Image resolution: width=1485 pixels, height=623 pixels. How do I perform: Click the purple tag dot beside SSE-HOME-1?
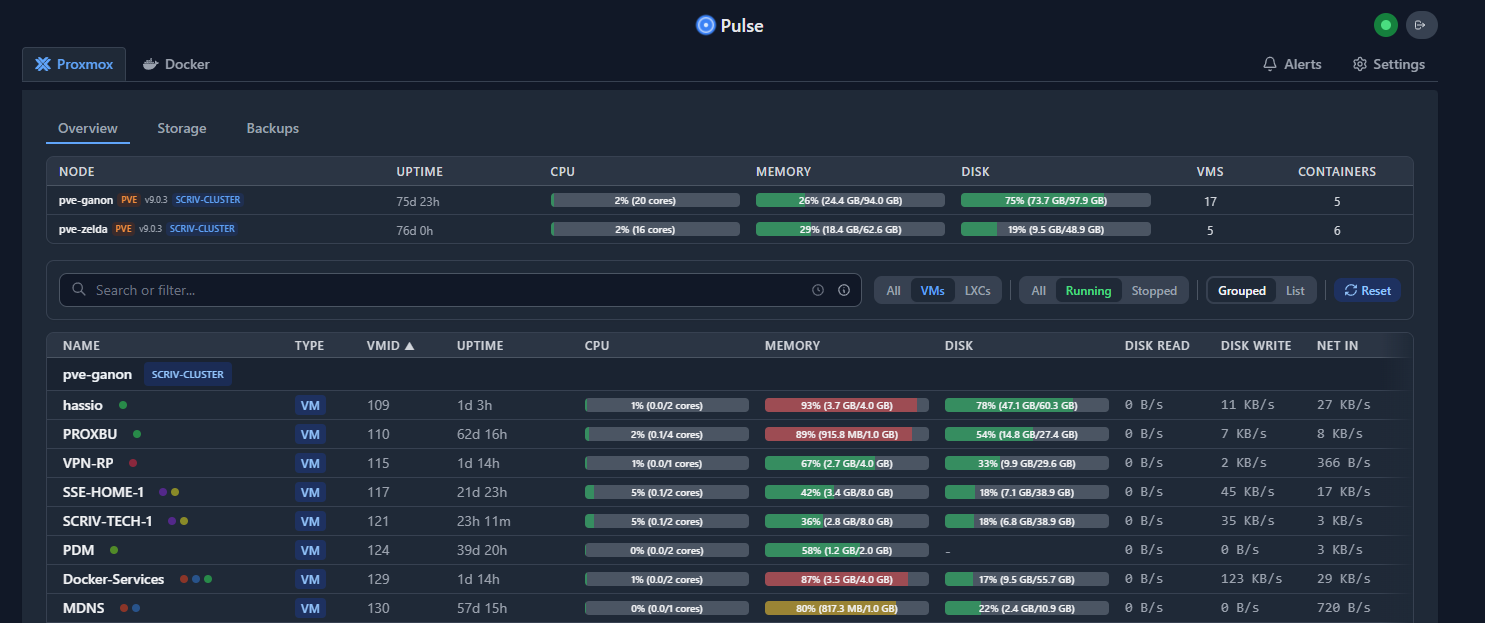coord(163,492)
